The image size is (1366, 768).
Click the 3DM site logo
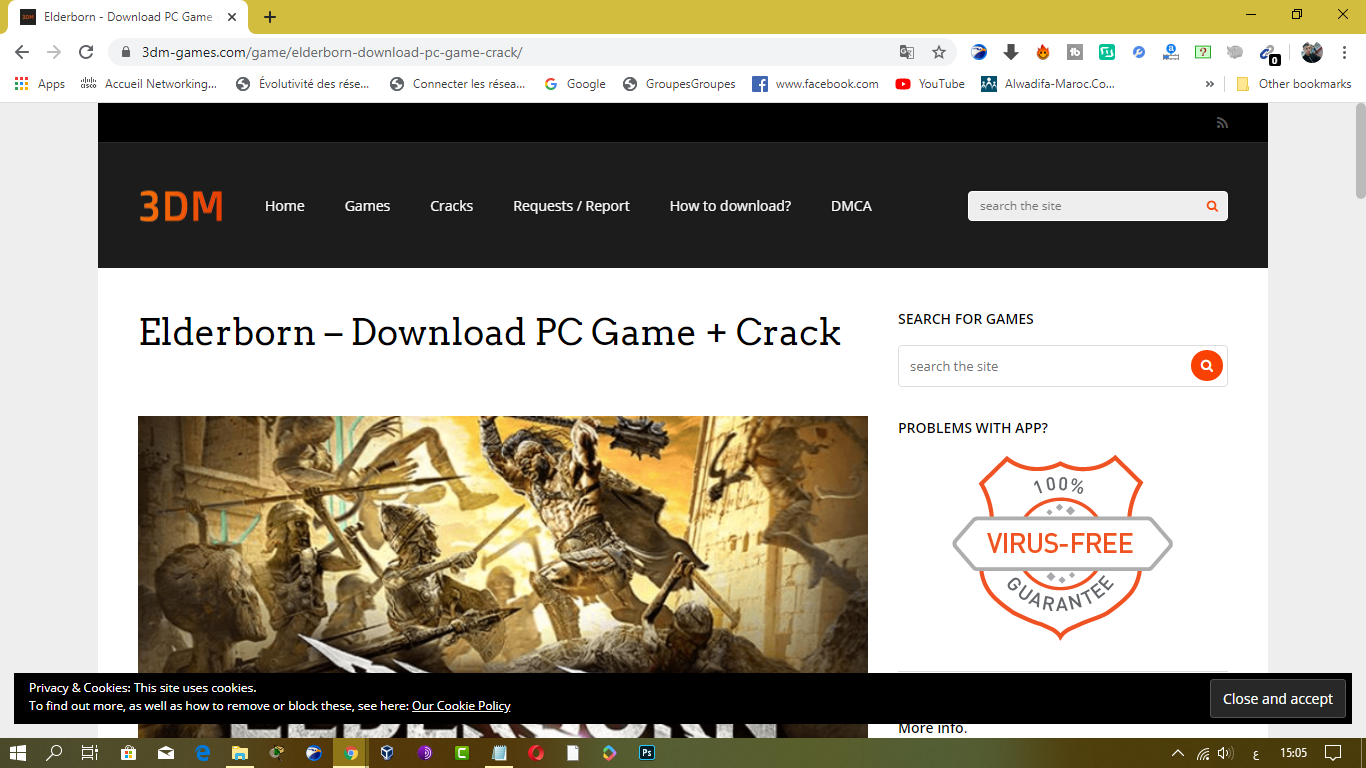[181, 206]
